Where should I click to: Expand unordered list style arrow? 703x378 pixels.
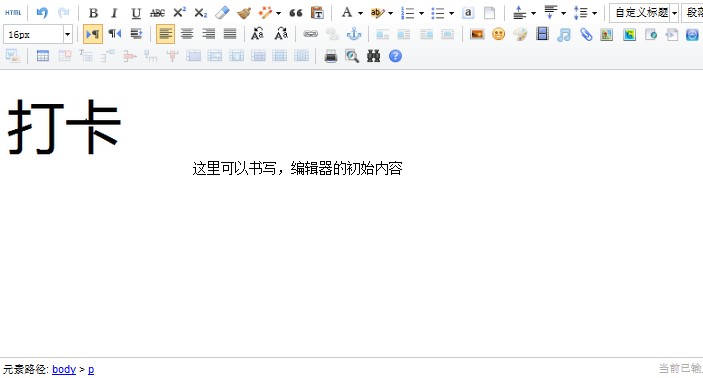pos(451,13)
